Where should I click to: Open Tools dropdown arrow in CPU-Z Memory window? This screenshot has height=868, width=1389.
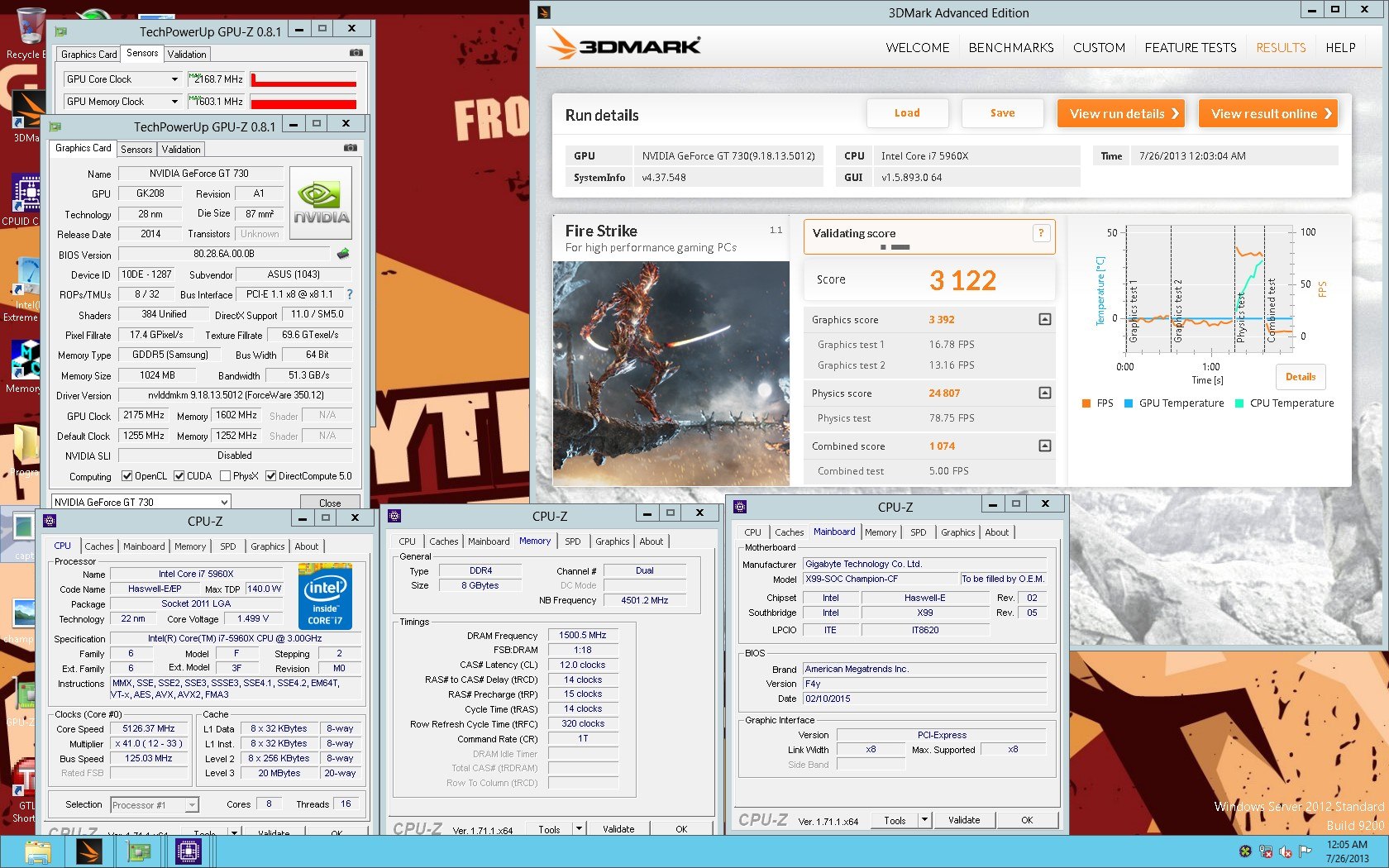[579, 828]
